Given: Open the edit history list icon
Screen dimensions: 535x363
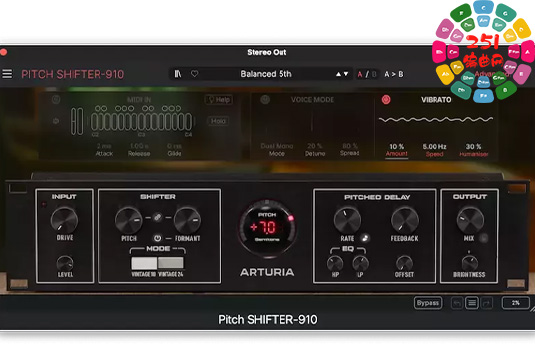Looking at the screenshot, I should click(472, 303).
